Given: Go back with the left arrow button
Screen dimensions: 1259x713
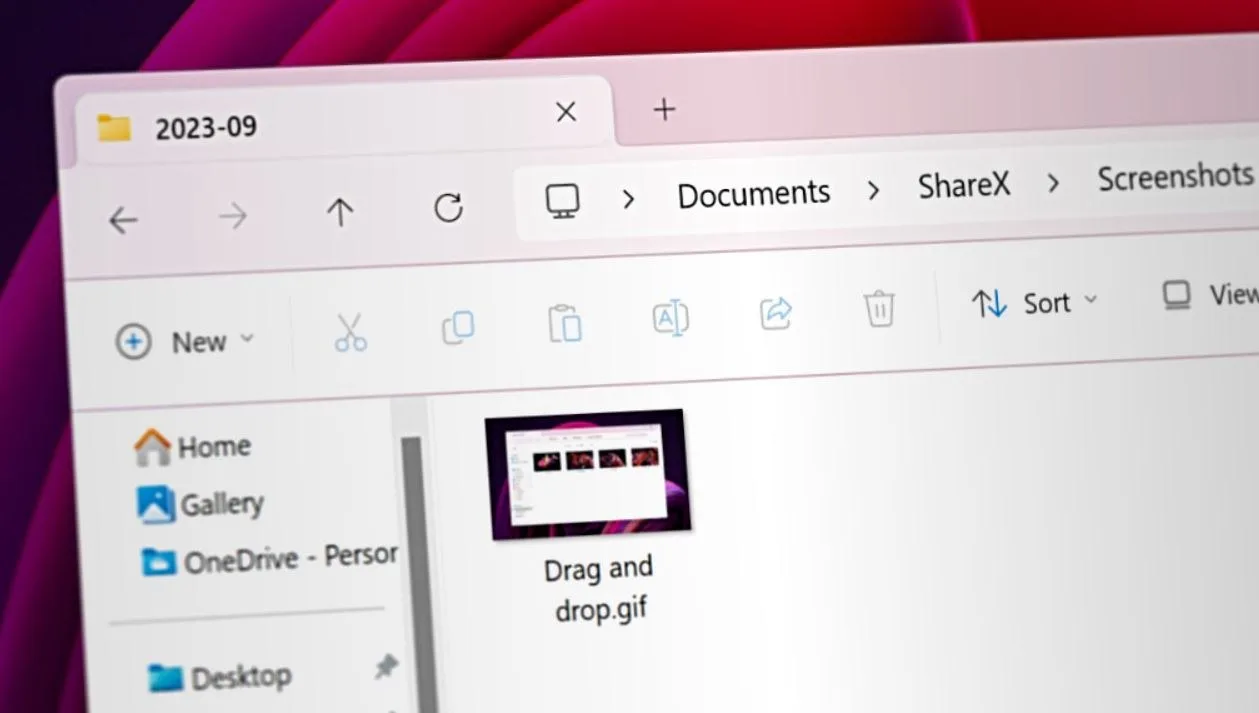Looking at the screenshot, I should tap(123, 220).
